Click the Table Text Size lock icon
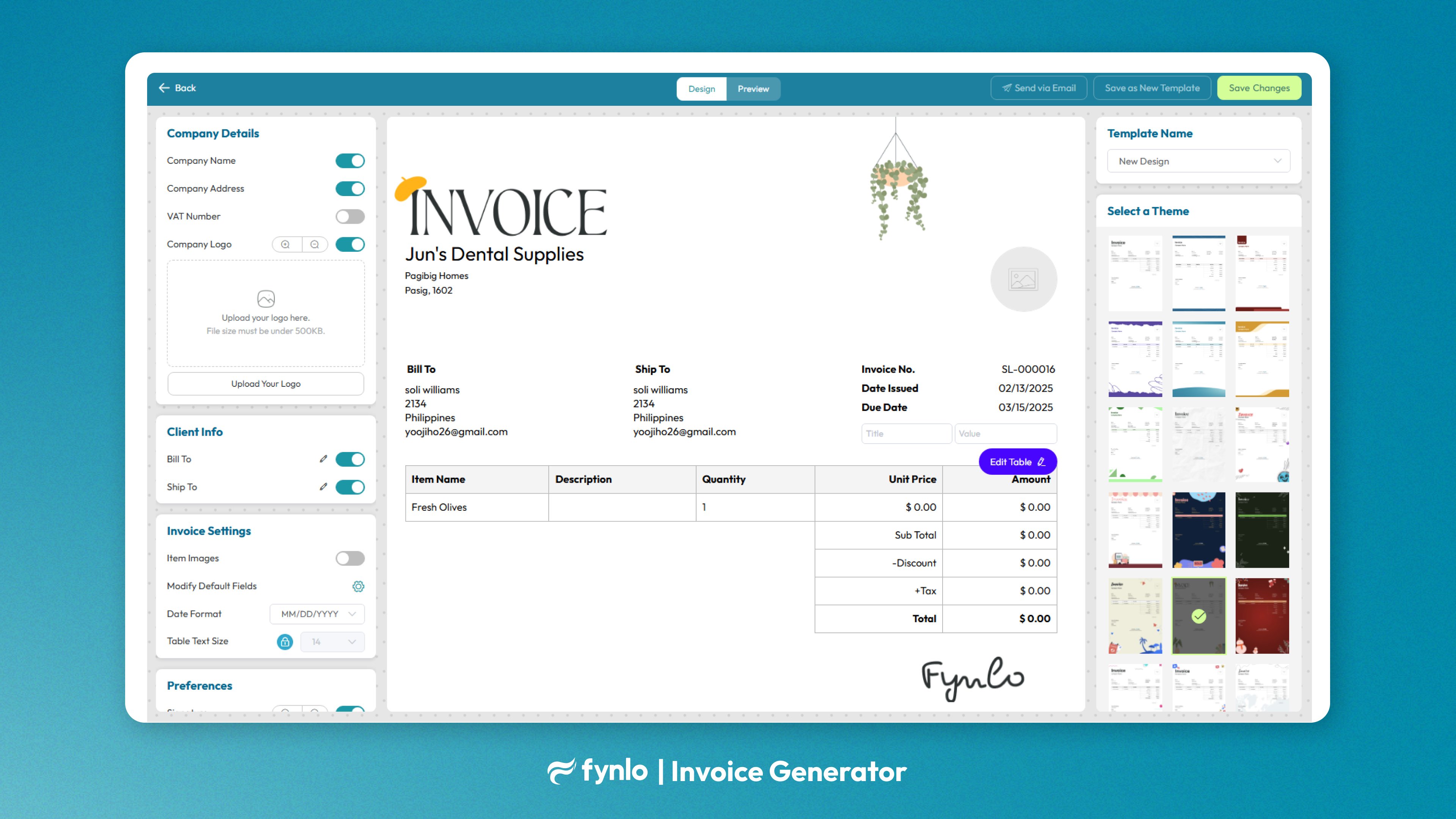The image size is (1456, 819). coord(285,642)
